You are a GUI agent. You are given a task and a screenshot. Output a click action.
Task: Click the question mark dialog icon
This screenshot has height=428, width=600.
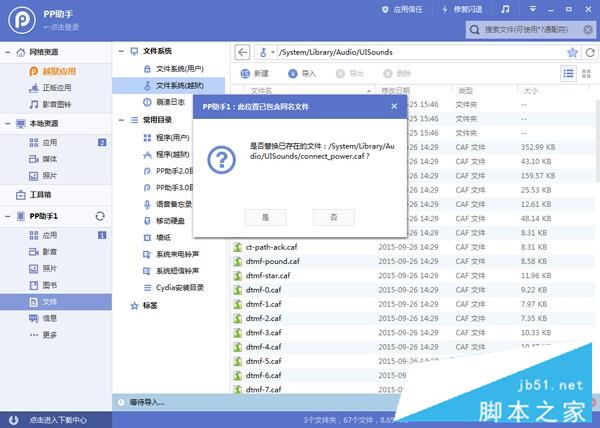(x=222, y=160)
